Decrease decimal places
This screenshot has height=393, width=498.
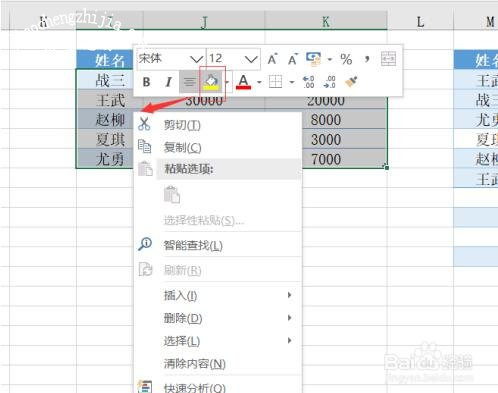(x=329, y=82)
